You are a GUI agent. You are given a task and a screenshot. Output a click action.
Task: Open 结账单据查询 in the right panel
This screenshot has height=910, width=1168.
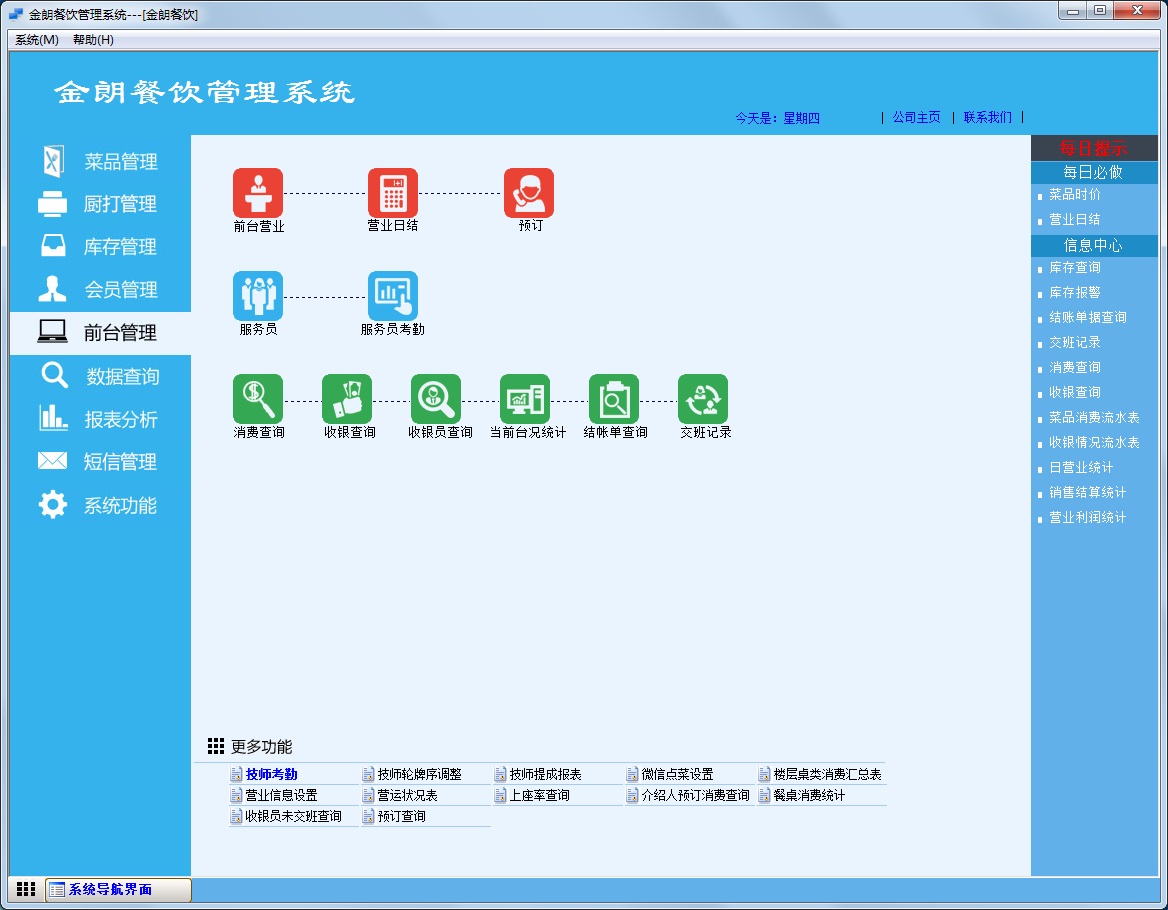tap(1088, 317)
